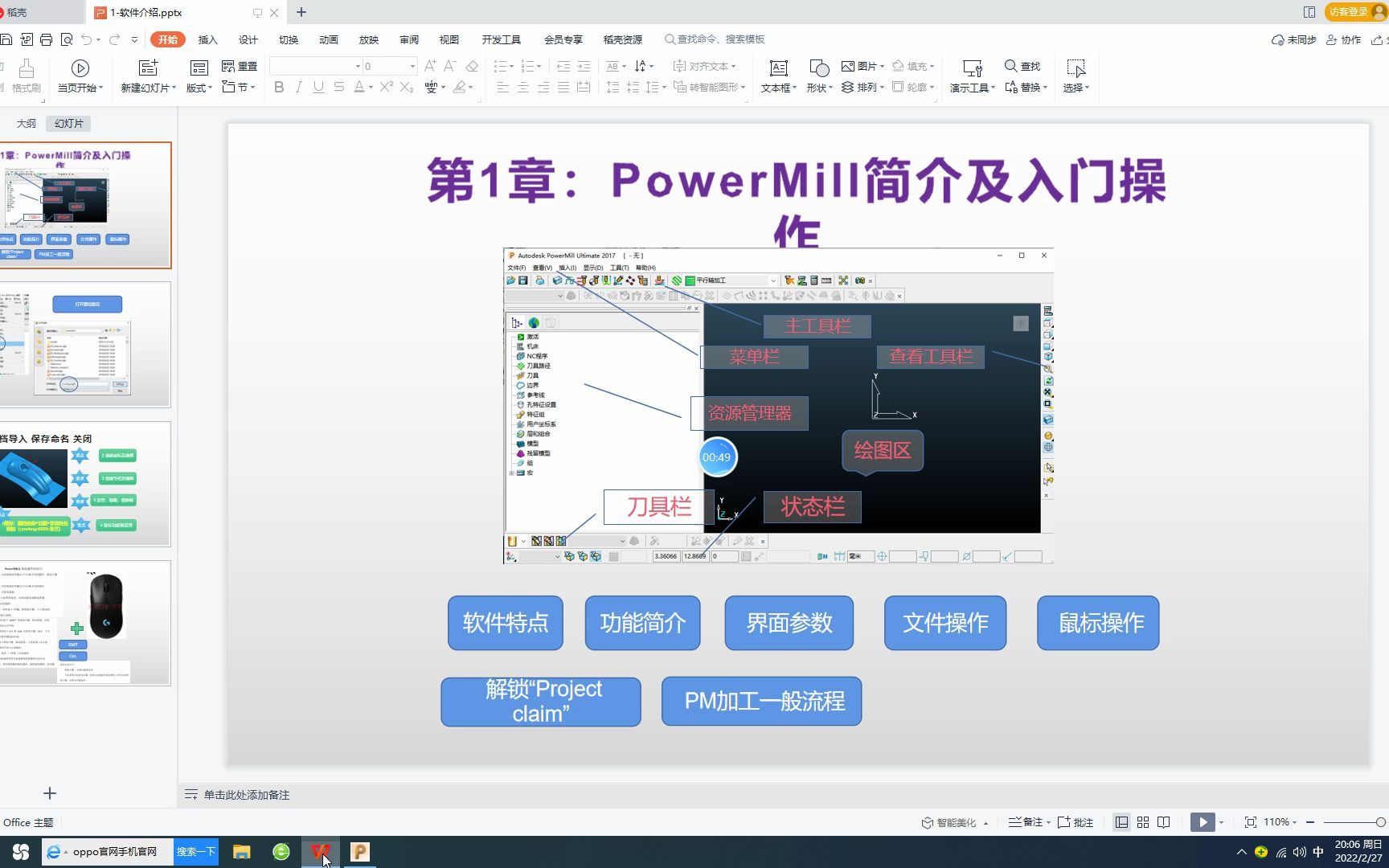The image size is (1389, 868).
Task: Click the Increase Indent icon
Action: coord(584,66)
